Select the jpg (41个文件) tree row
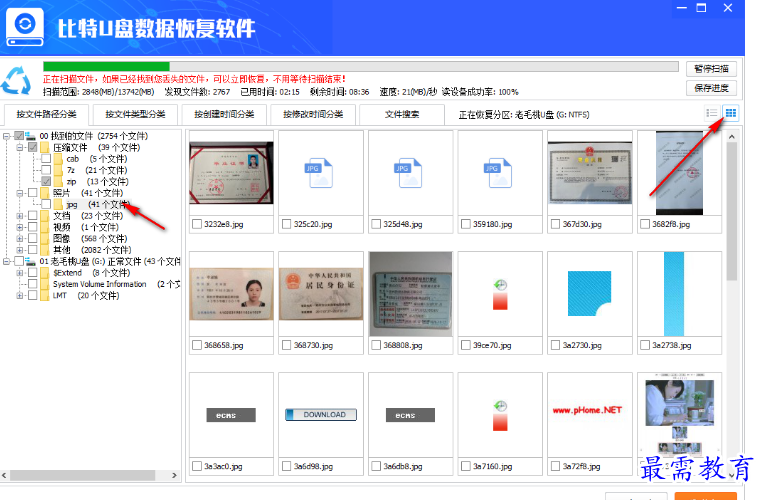 coord(98,205)
